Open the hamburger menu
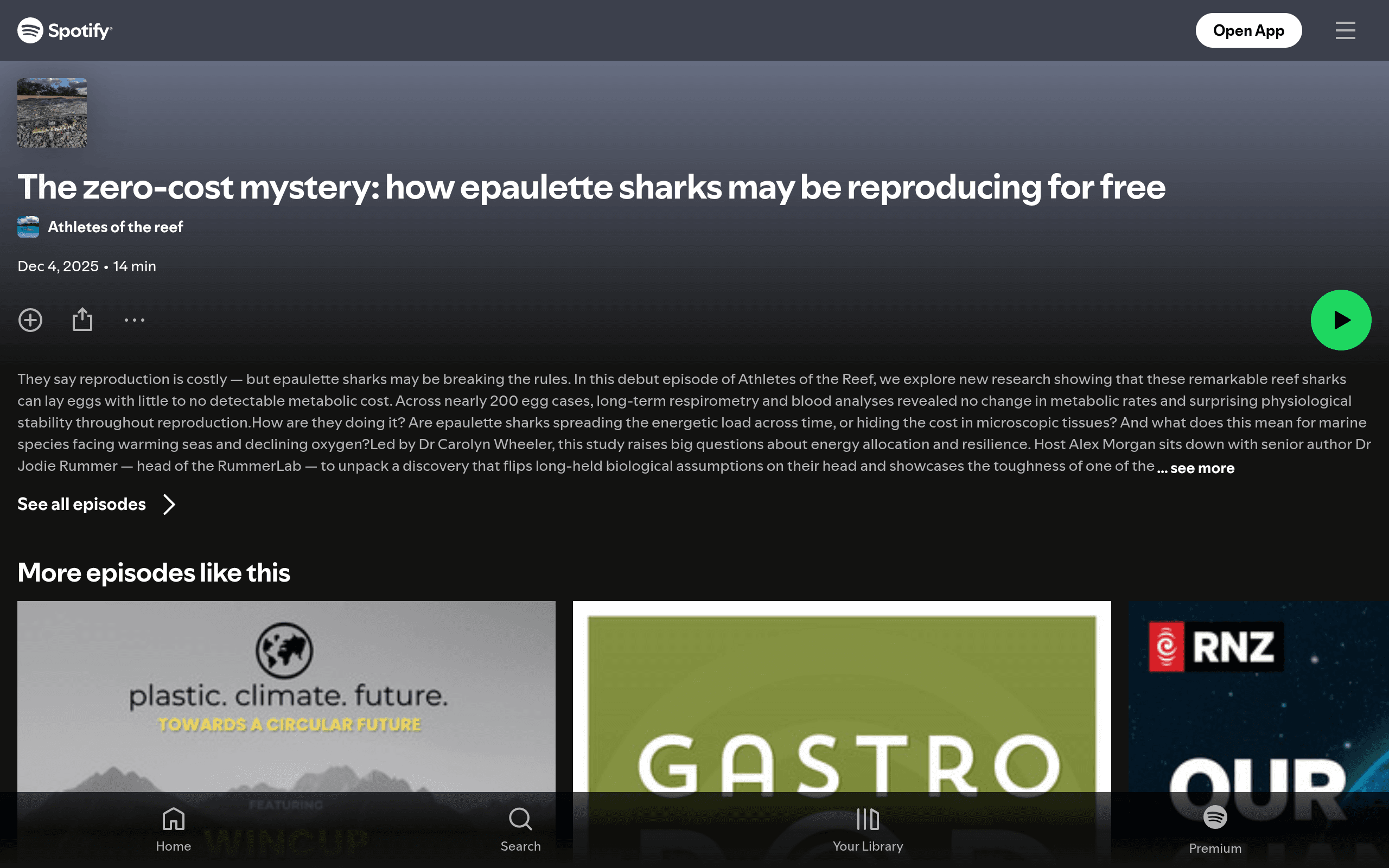This screenshot has height=868, width=1389. click(x=1345, y=30)
